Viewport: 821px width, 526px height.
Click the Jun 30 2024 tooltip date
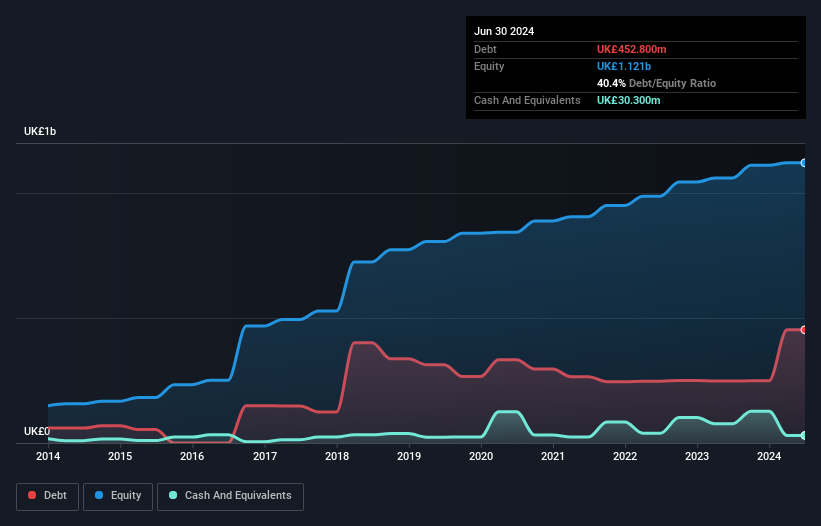pyautogui.click(x=504, y=31)
